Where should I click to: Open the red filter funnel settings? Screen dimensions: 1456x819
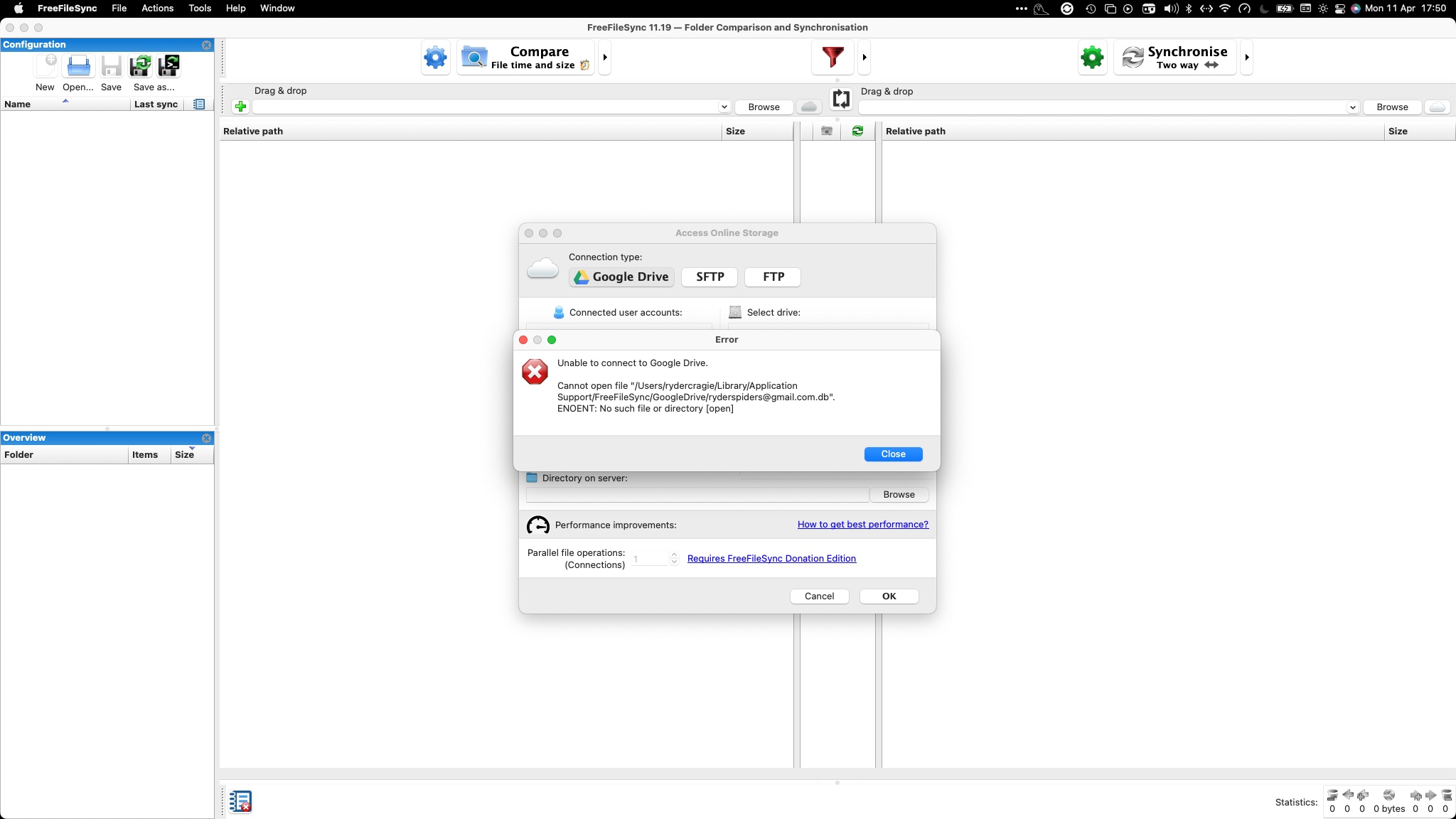(x=833, y=57)
